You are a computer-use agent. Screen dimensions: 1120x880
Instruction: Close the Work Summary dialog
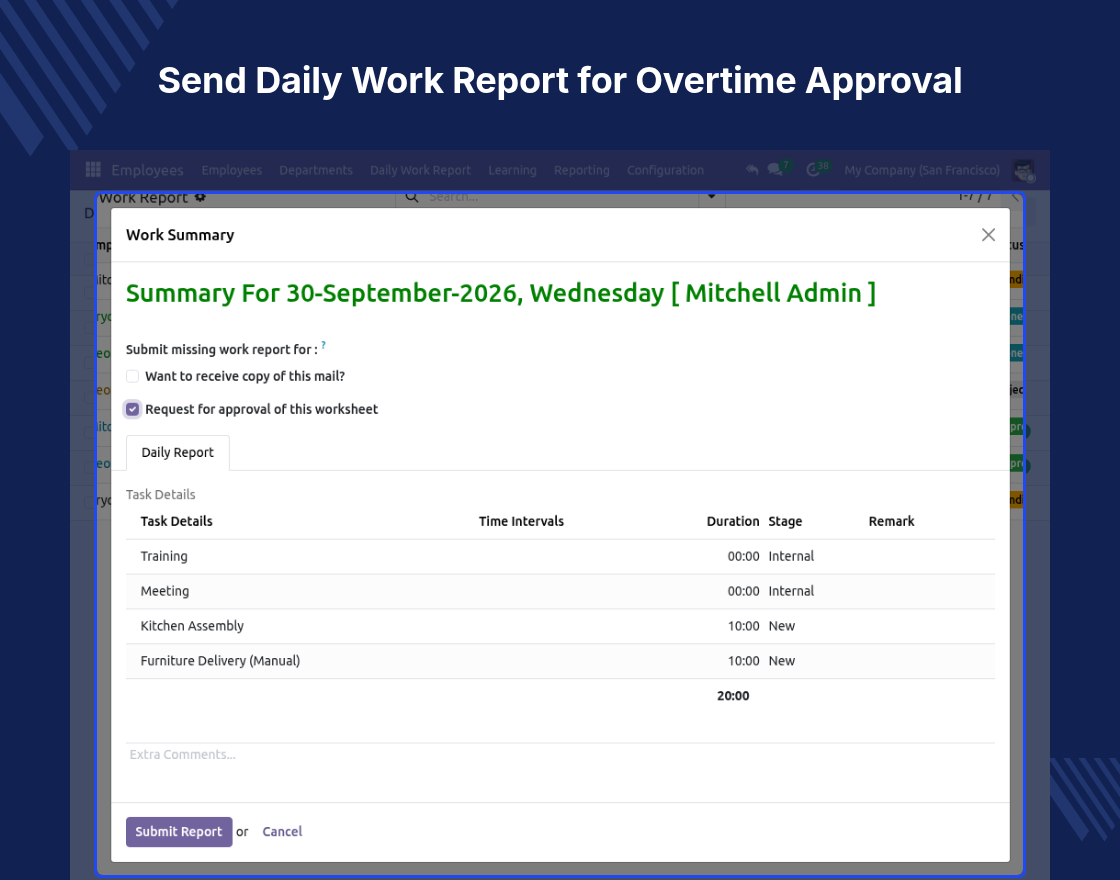[988, 235]
